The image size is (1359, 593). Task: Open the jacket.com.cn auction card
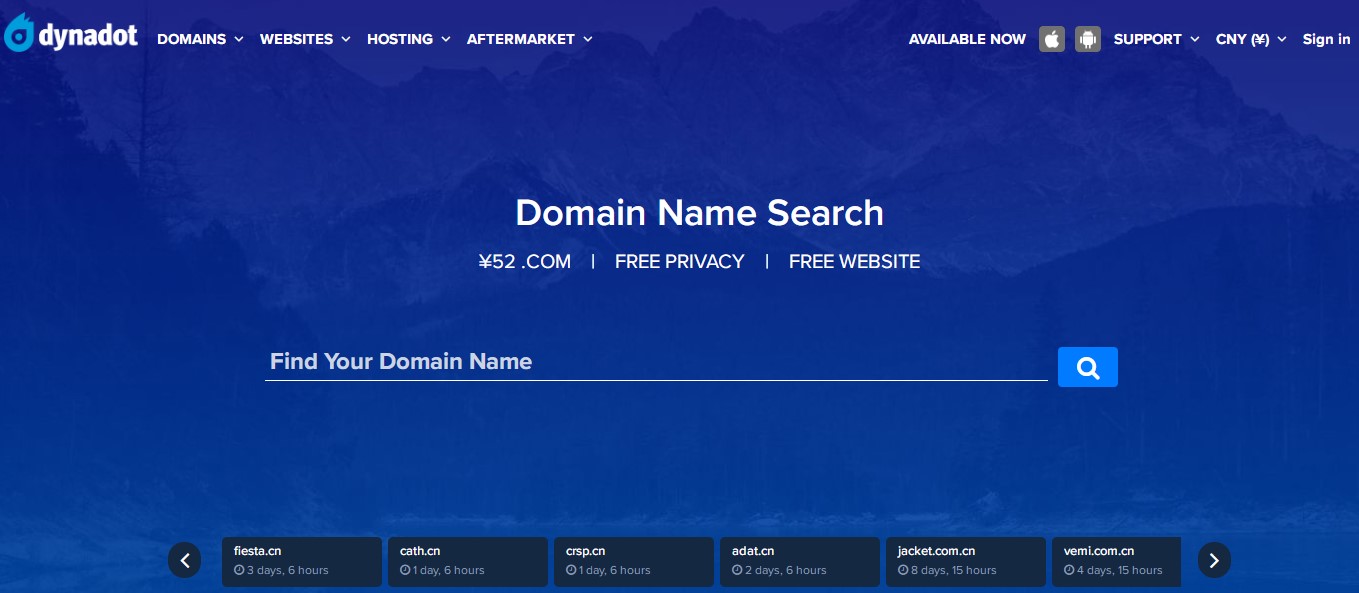click(x=966, y=562)
